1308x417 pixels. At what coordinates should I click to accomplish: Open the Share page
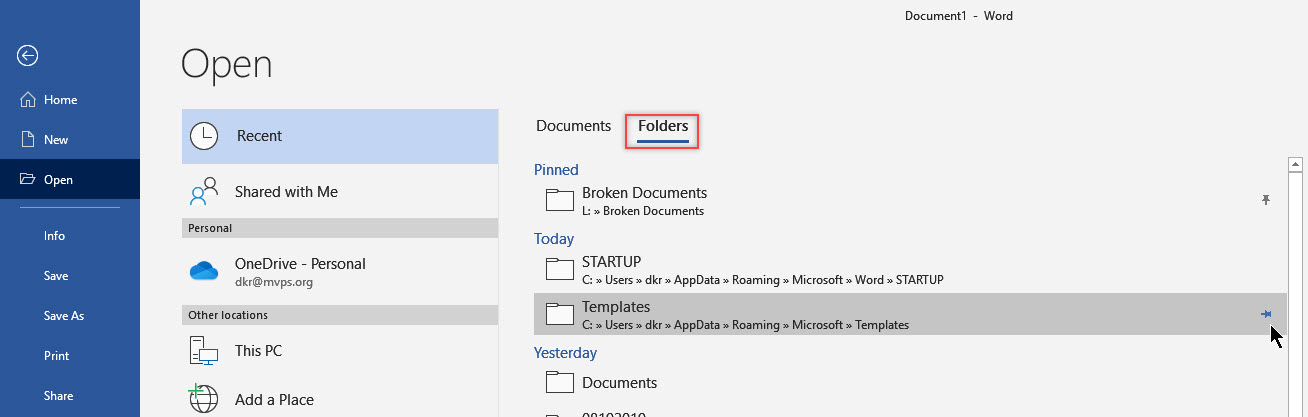coord(70,396)
